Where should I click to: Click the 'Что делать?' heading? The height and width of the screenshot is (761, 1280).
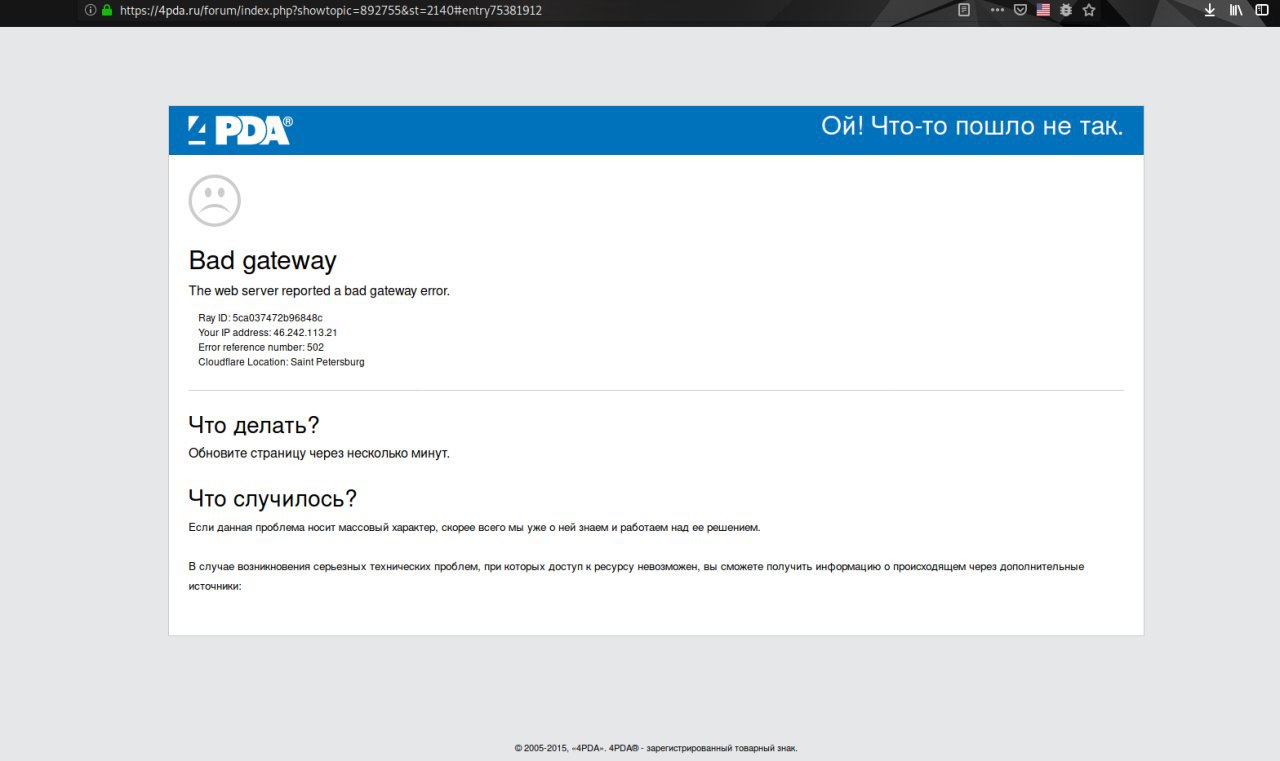[254, 425]
